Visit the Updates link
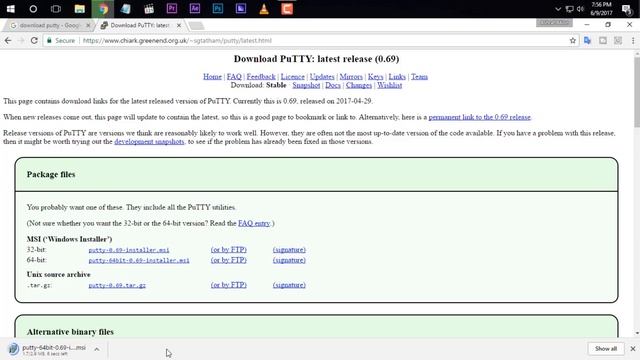Image resolution: width=640 pixels, height=360 pixels. click(x=322, y=77)
